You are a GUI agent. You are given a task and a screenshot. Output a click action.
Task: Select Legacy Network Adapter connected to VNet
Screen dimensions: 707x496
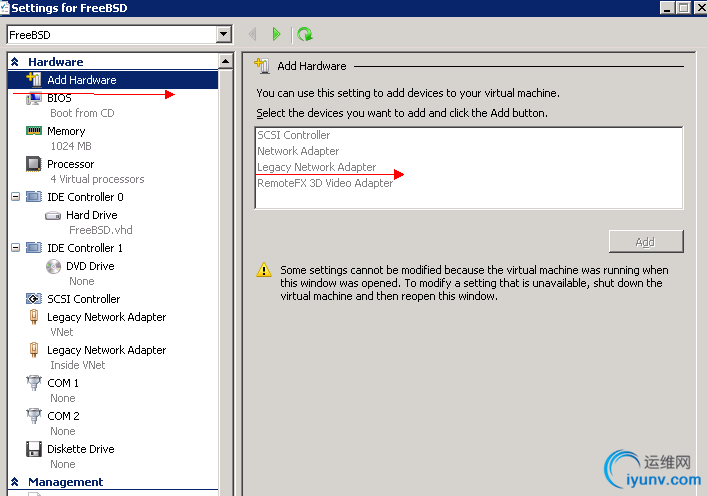[x=106, y=317]
